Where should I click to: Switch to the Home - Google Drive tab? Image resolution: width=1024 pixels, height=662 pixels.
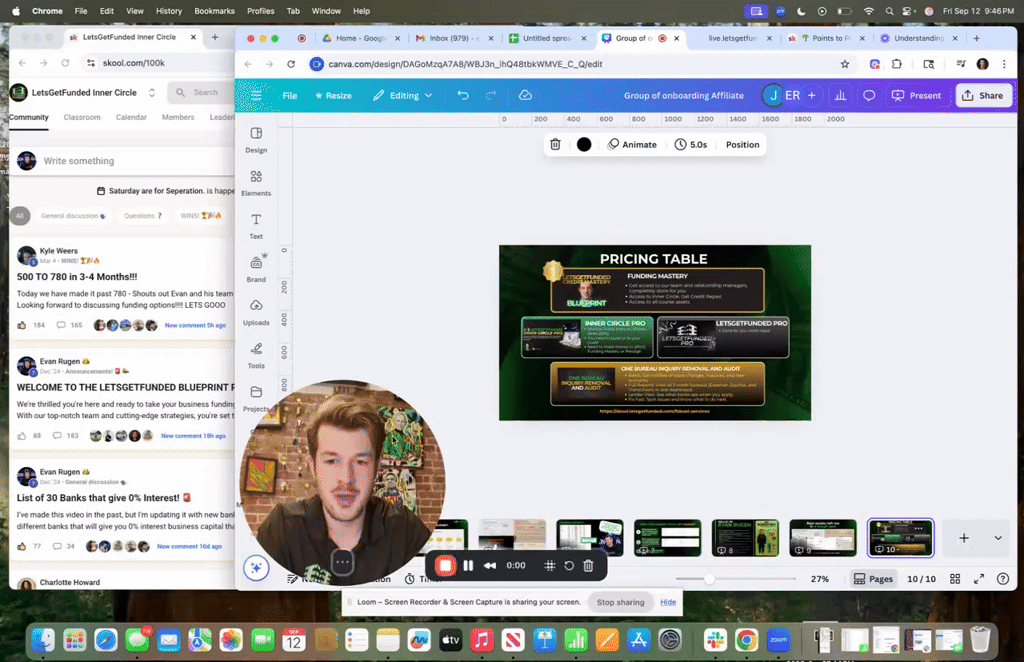click(361, 39)
